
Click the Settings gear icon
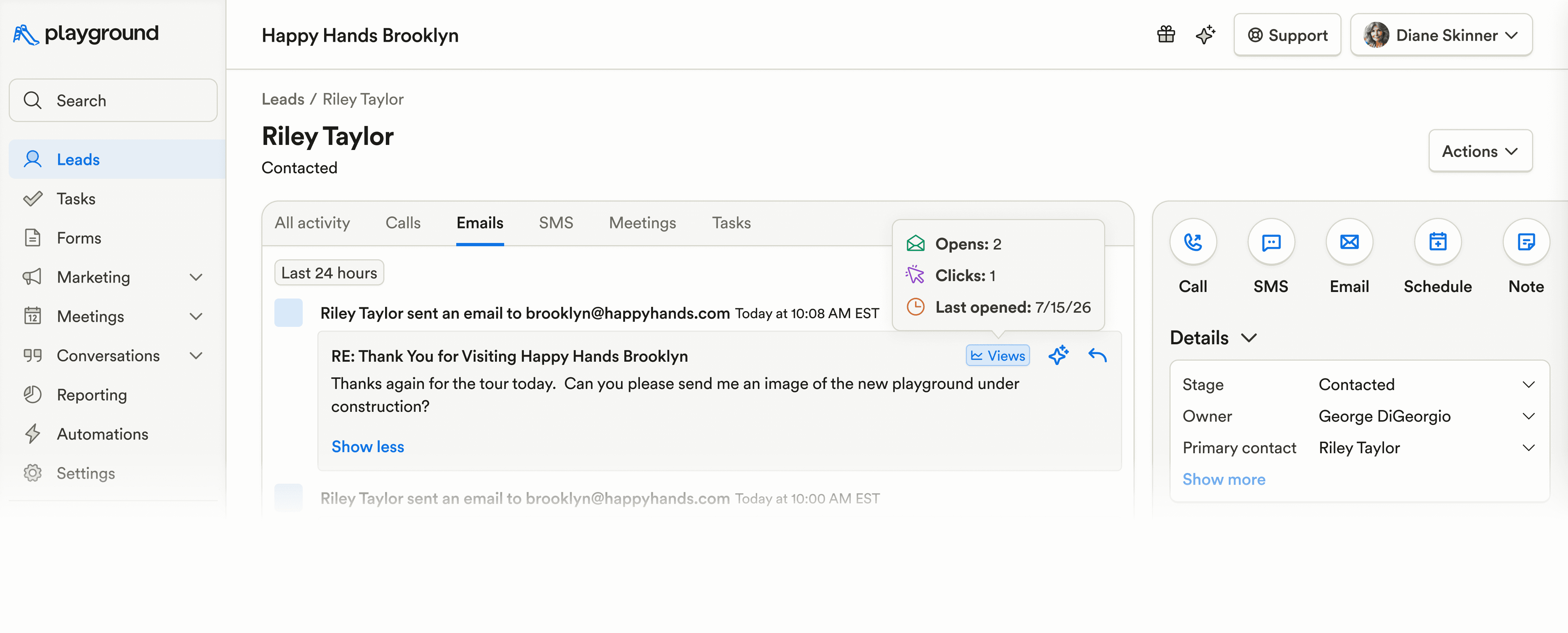coord(32,473)
